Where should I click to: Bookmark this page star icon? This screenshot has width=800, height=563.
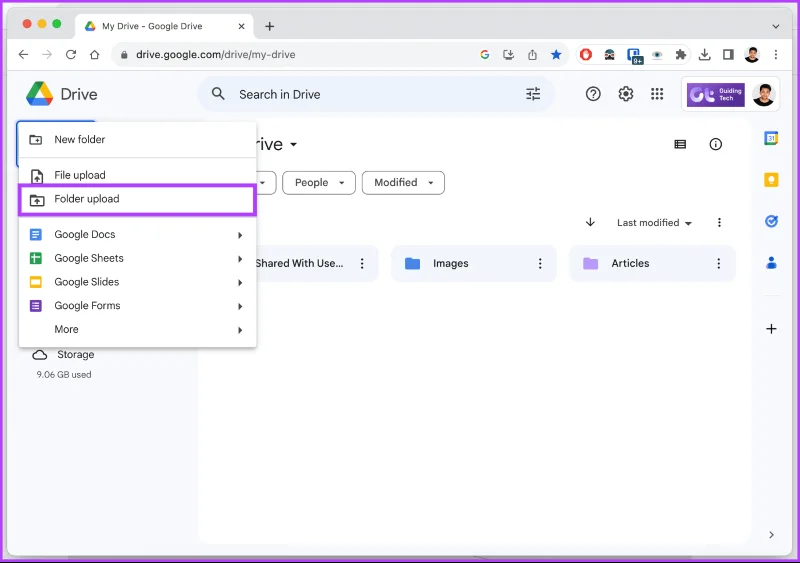[556, 55]
